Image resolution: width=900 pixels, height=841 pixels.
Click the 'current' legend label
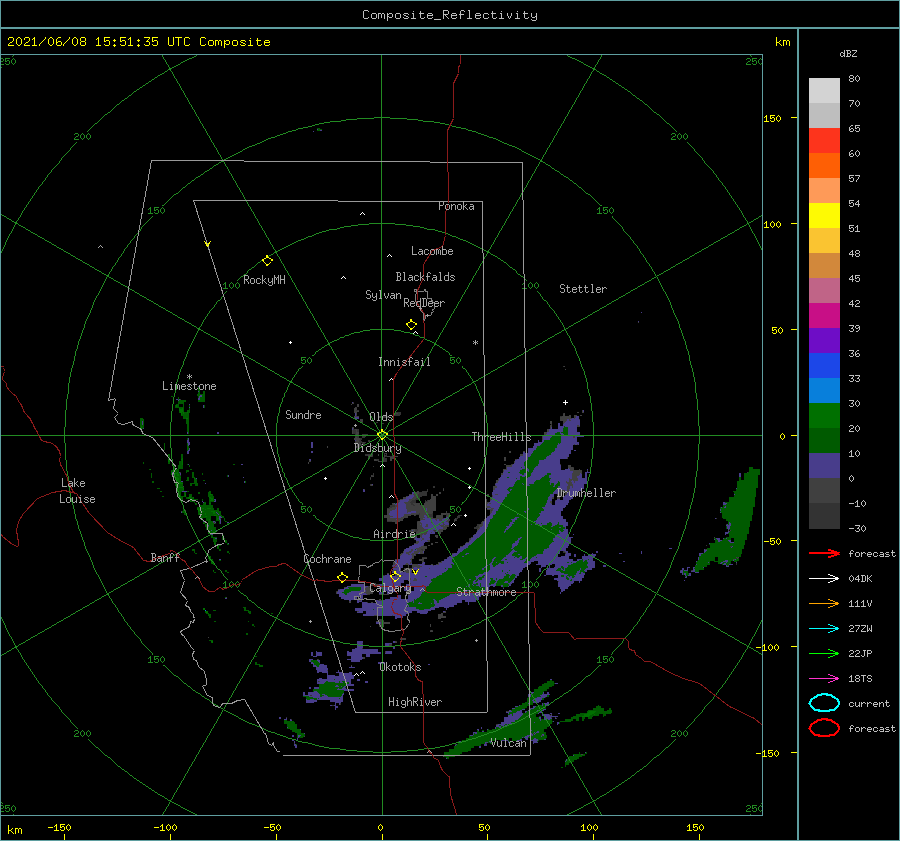click(869, 703)
